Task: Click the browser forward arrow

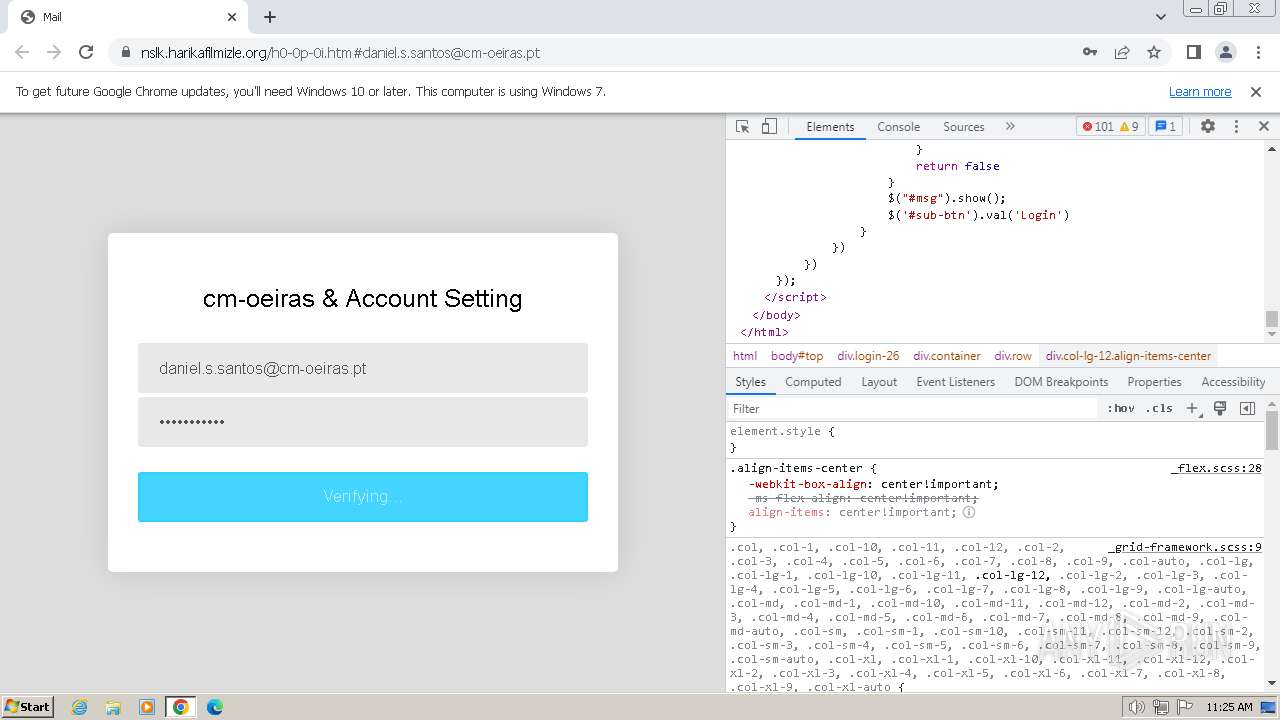Action: 54,52
